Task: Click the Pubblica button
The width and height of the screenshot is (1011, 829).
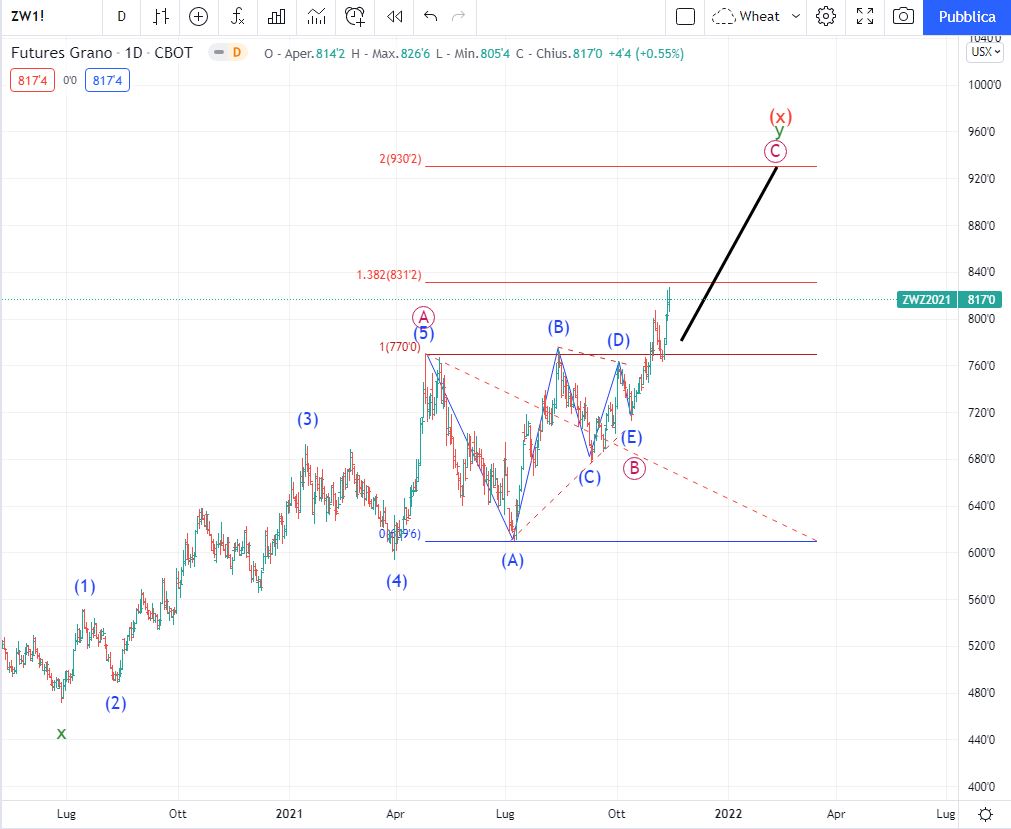Action: pyautogui.click(x=967, y=17)
